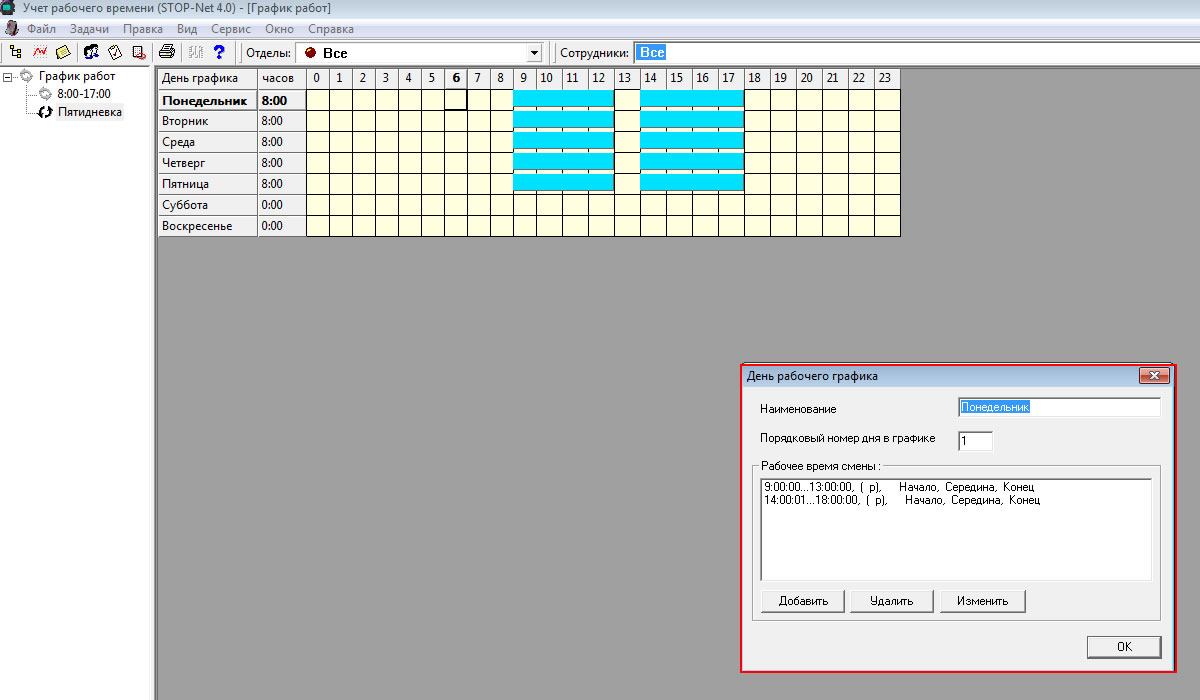This screenshot has width=1200, height=700.
Task: Click Пятница's morning blue bar (9-13)
Action: pyautogui.click(x=563, y=182)
